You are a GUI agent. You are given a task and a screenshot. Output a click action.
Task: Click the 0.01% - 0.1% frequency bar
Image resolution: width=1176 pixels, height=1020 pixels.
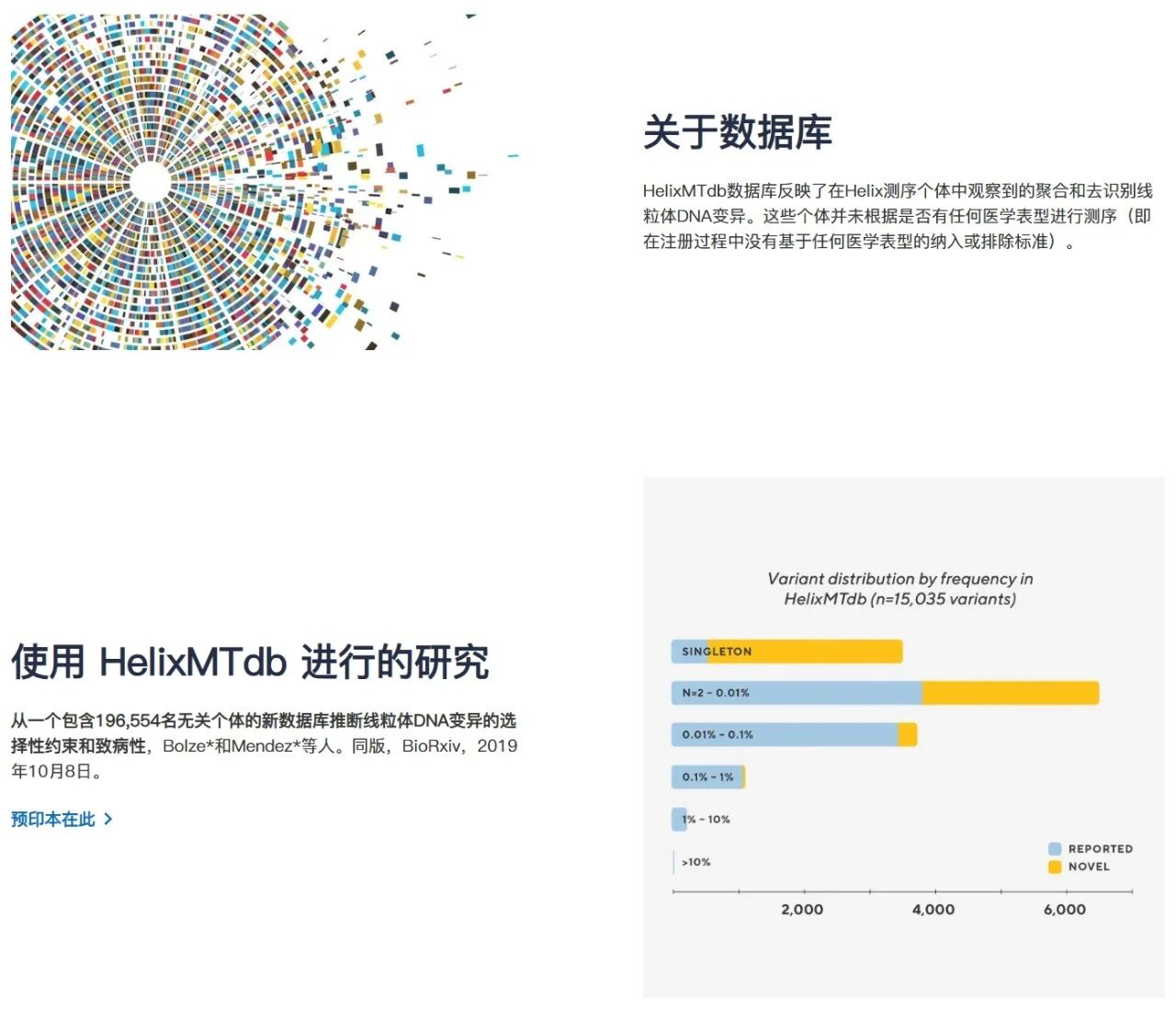pos(790,735)
